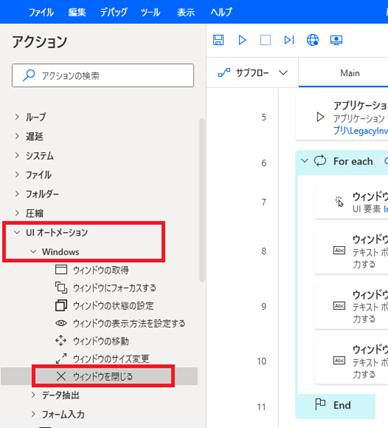The height and width of the screenshot is (428, 388).
Task: Open the desktop recorder icon
Action: click(336, 40)
